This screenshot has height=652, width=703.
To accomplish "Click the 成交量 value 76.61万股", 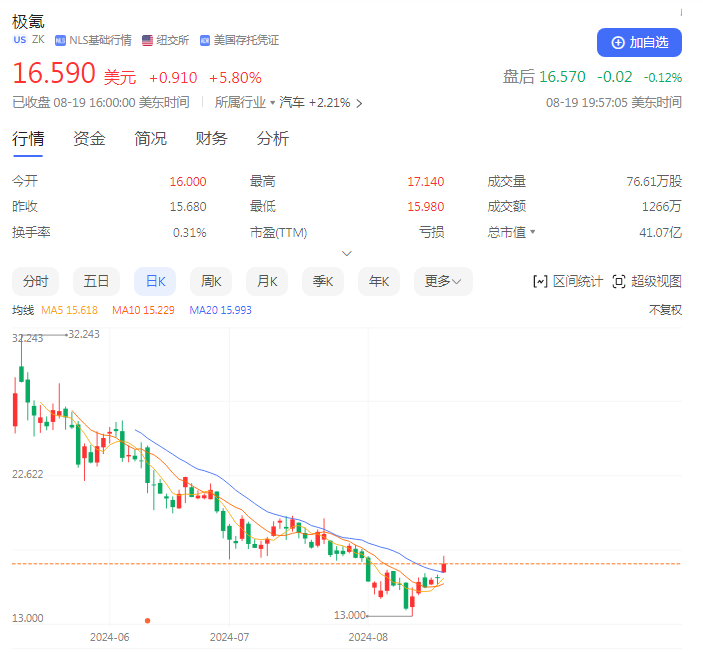I will tap(654, 182).
